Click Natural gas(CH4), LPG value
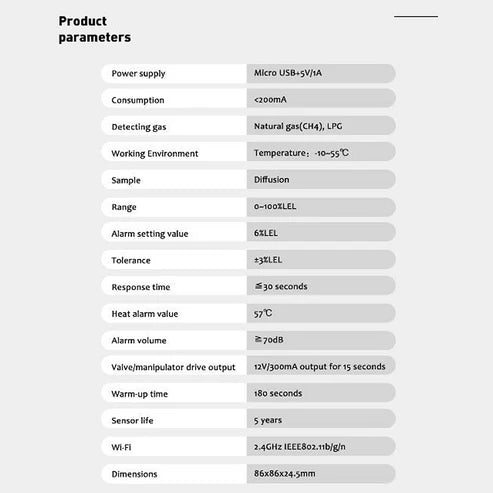493x493 pixels. (x=298, y=126)
